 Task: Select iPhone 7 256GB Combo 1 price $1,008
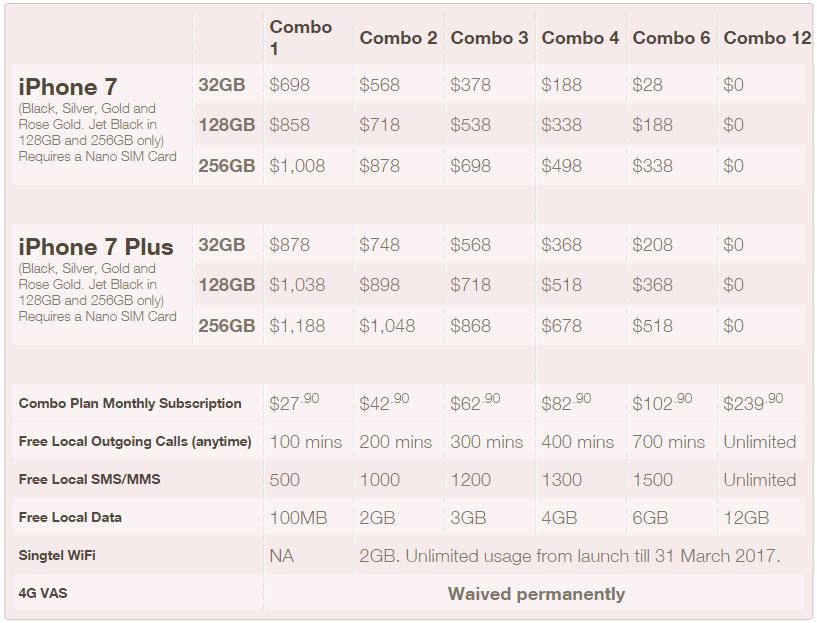(x=297, y=166)
